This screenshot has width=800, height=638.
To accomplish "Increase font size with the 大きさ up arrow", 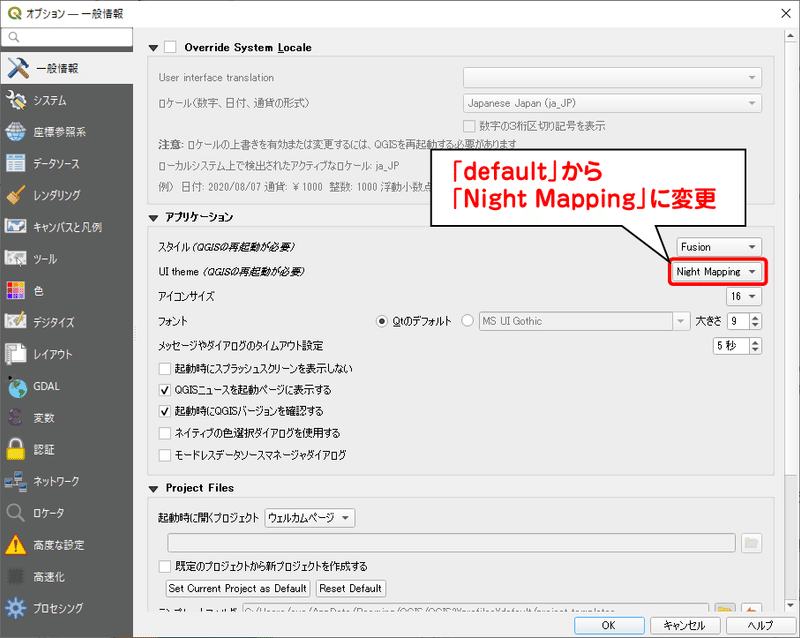I will pos(755,317).
